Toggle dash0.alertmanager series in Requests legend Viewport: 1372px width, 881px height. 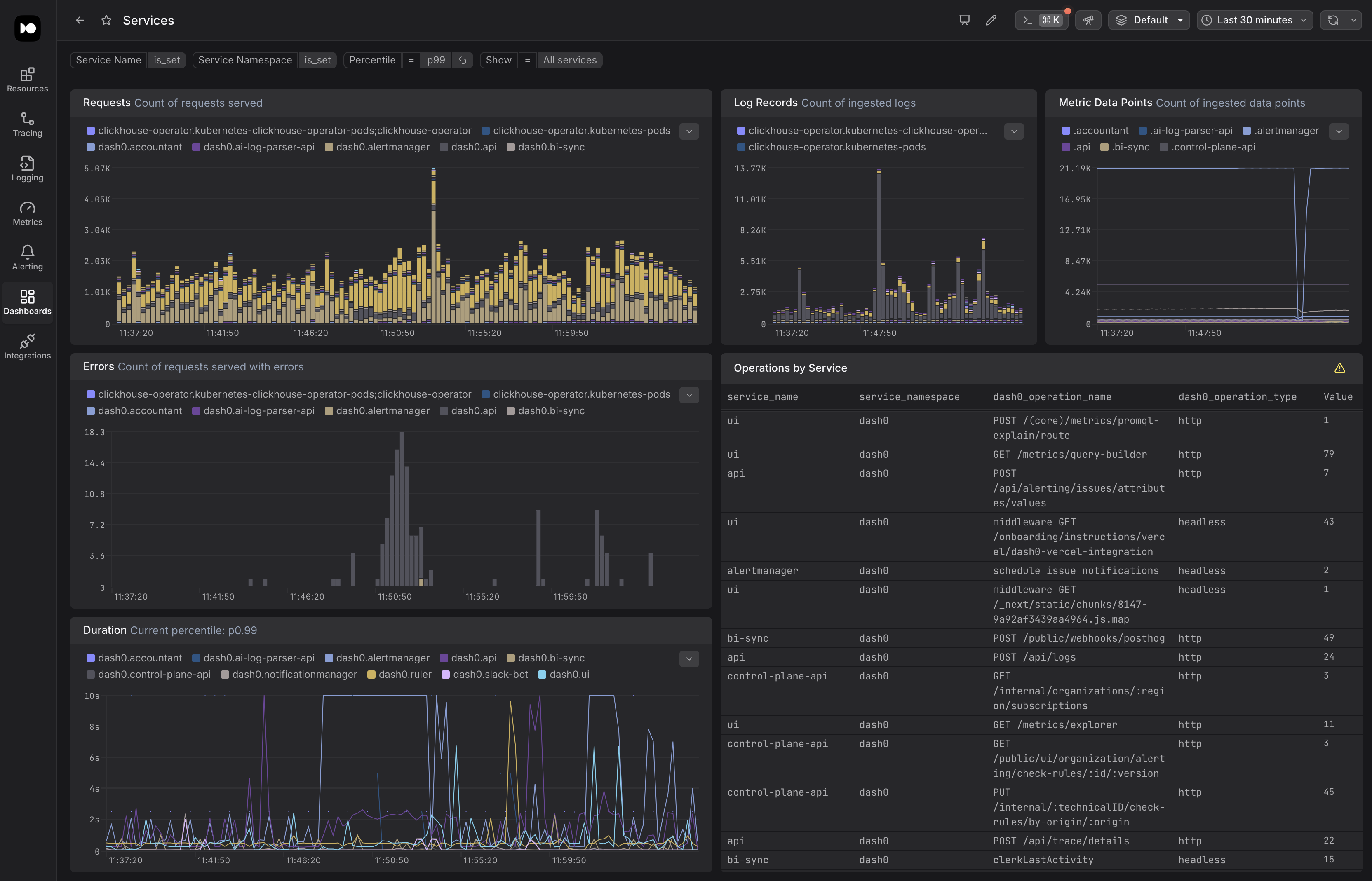tap(382, 147)
